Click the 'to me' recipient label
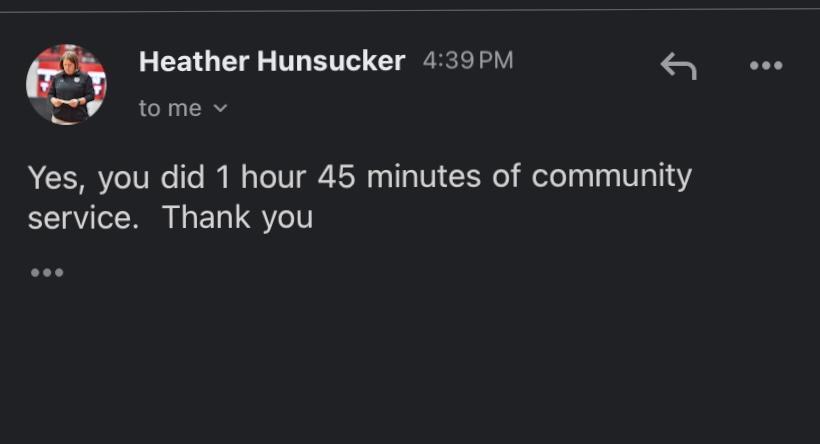820x444 pixels. (170, 109)
